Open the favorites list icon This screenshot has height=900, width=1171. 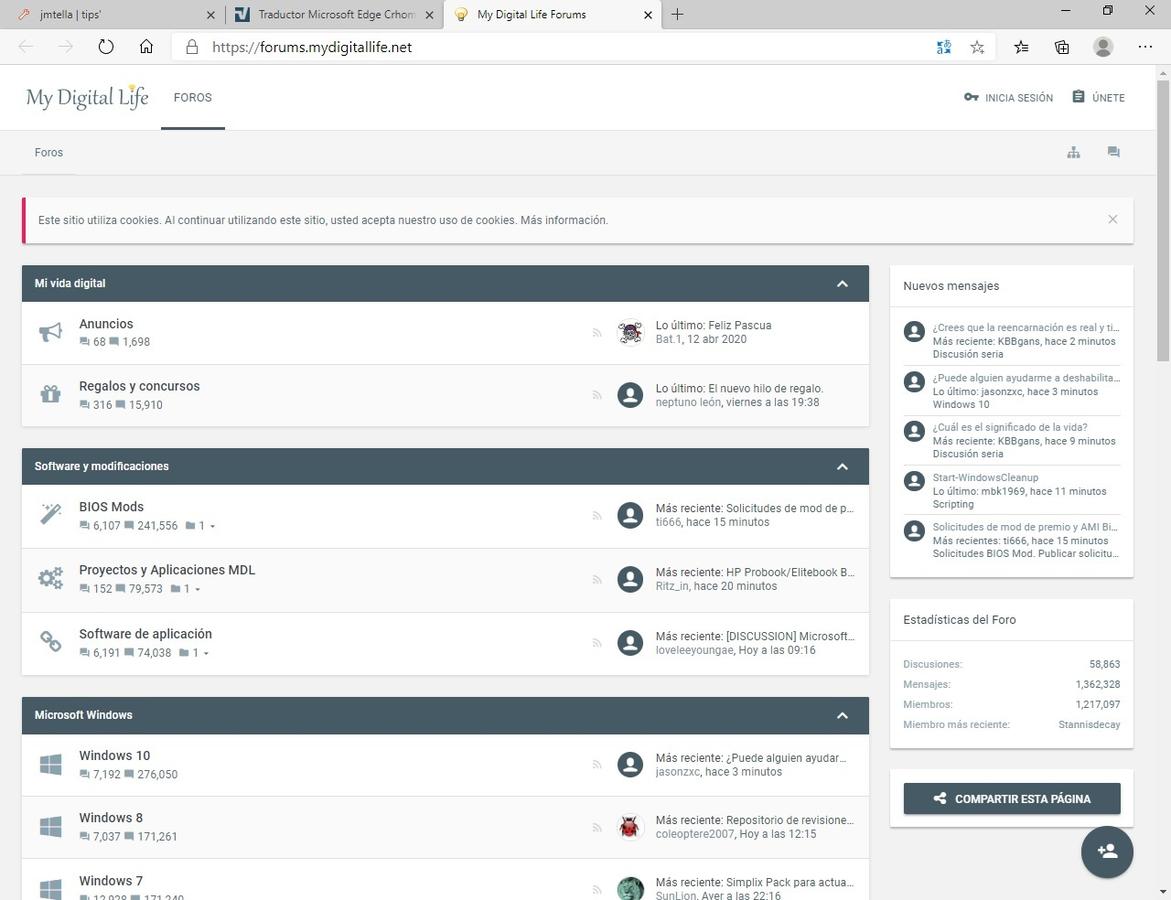coord(1021,47)
